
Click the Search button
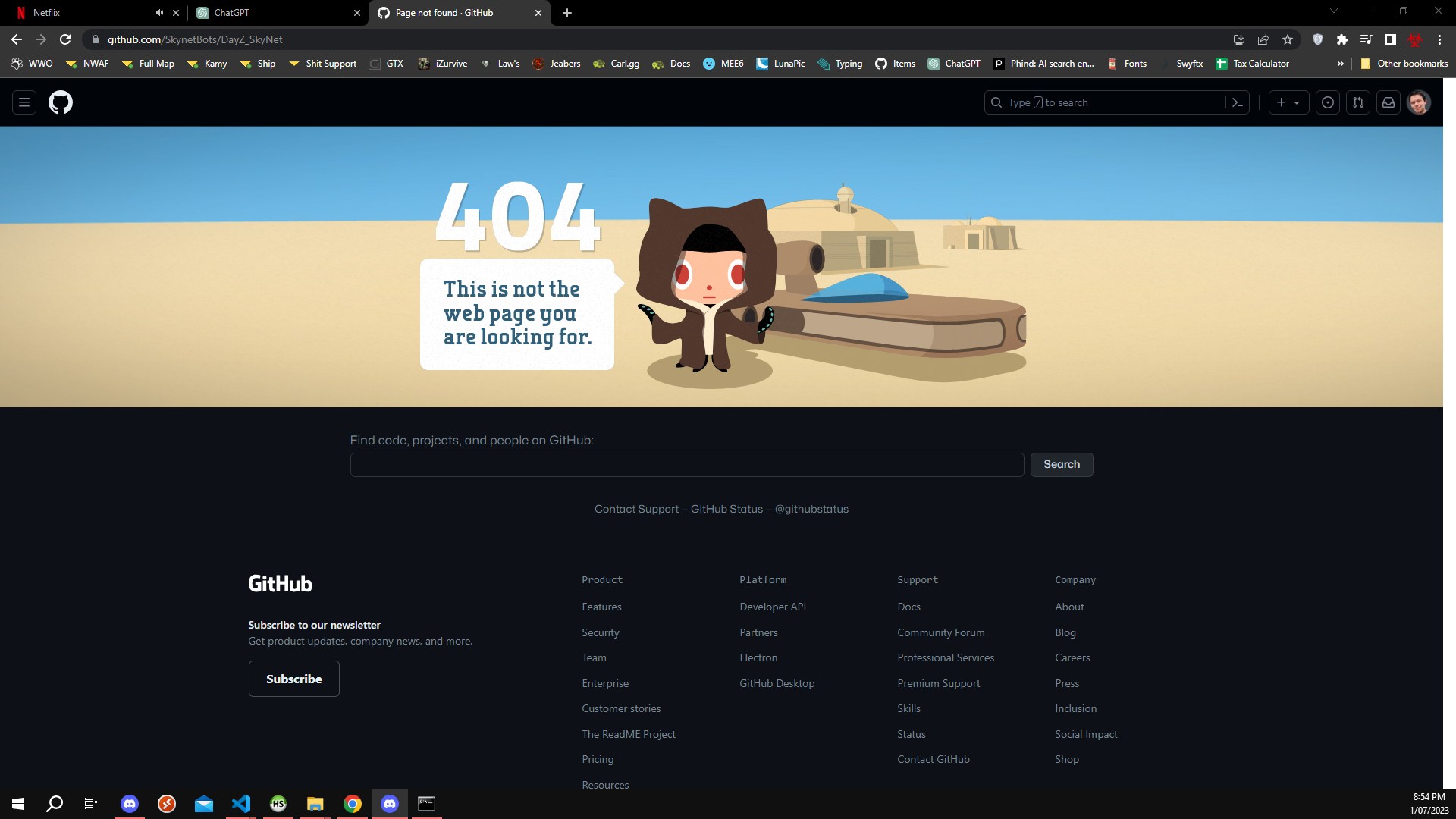click(1062, 465)
